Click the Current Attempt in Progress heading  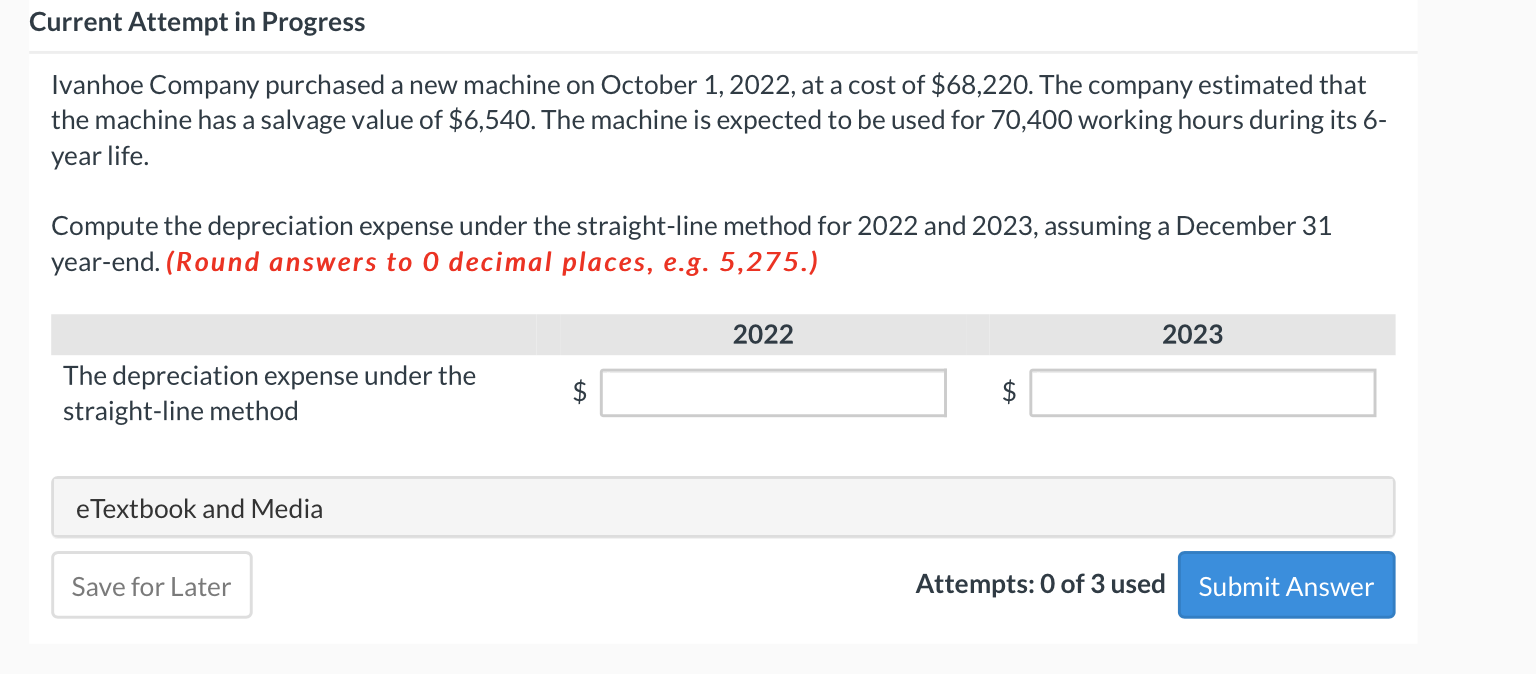pyautogui.click(x=197, y=21)
